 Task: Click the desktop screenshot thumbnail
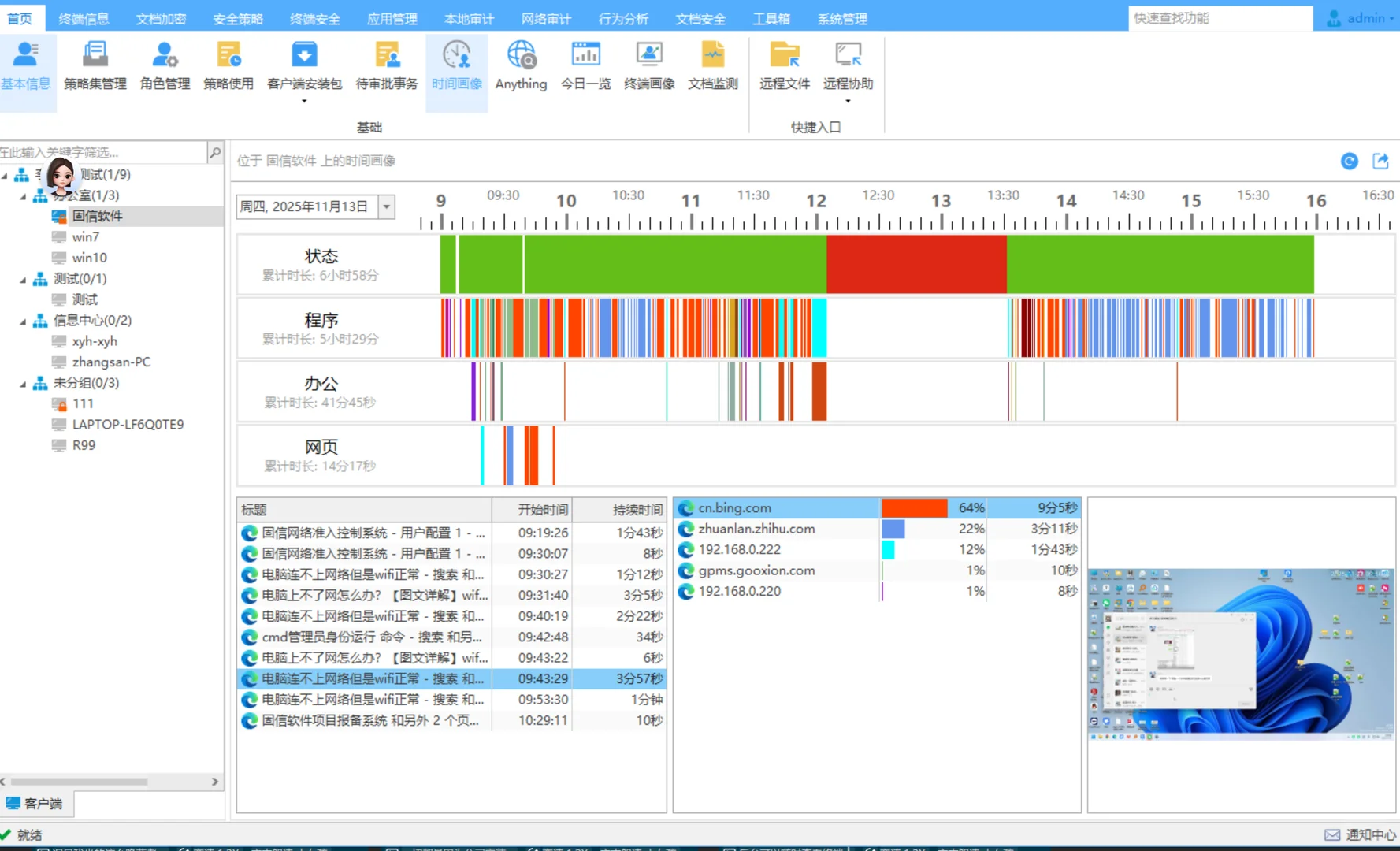click(1241, 654)
